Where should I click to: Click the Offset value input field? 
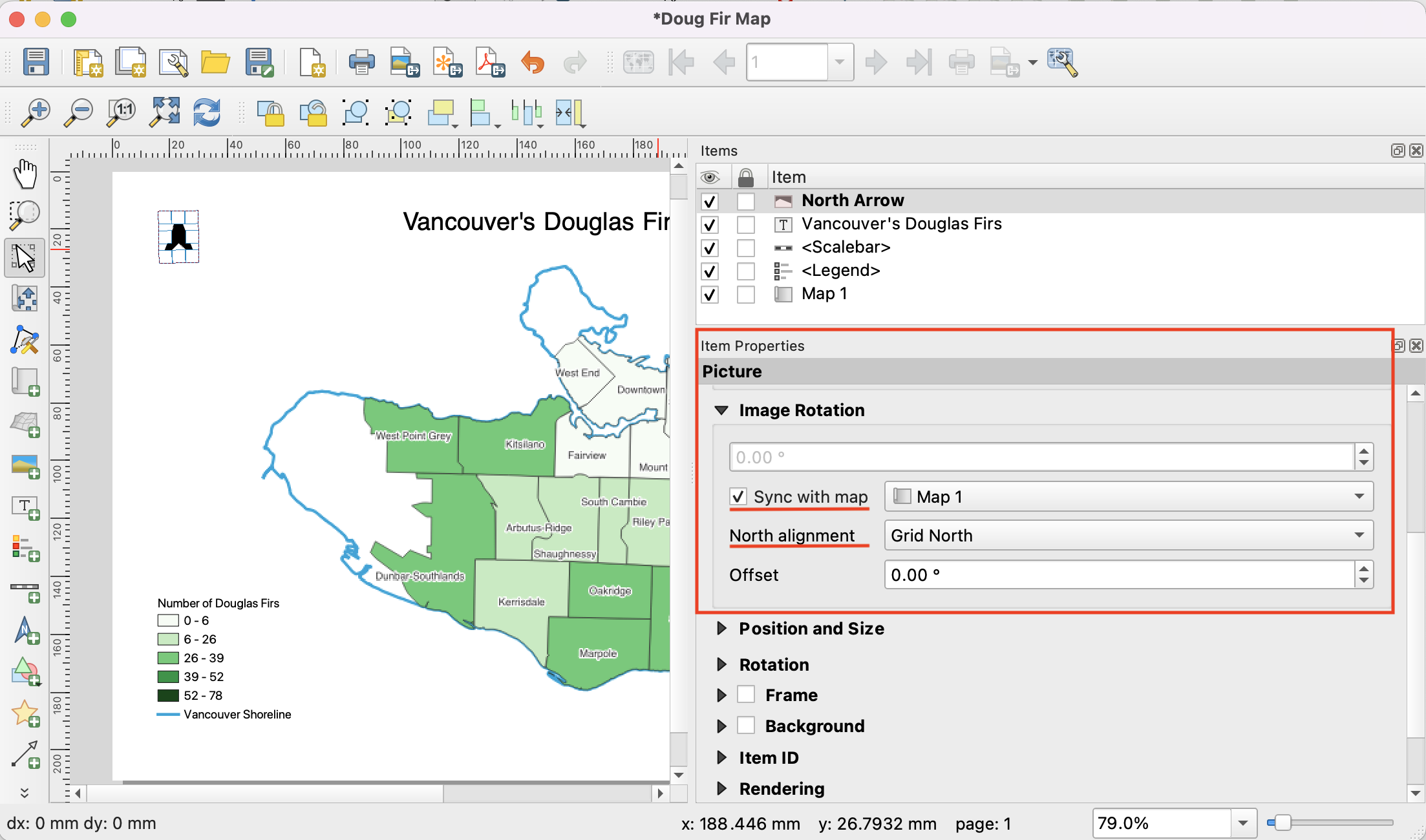1118,574
